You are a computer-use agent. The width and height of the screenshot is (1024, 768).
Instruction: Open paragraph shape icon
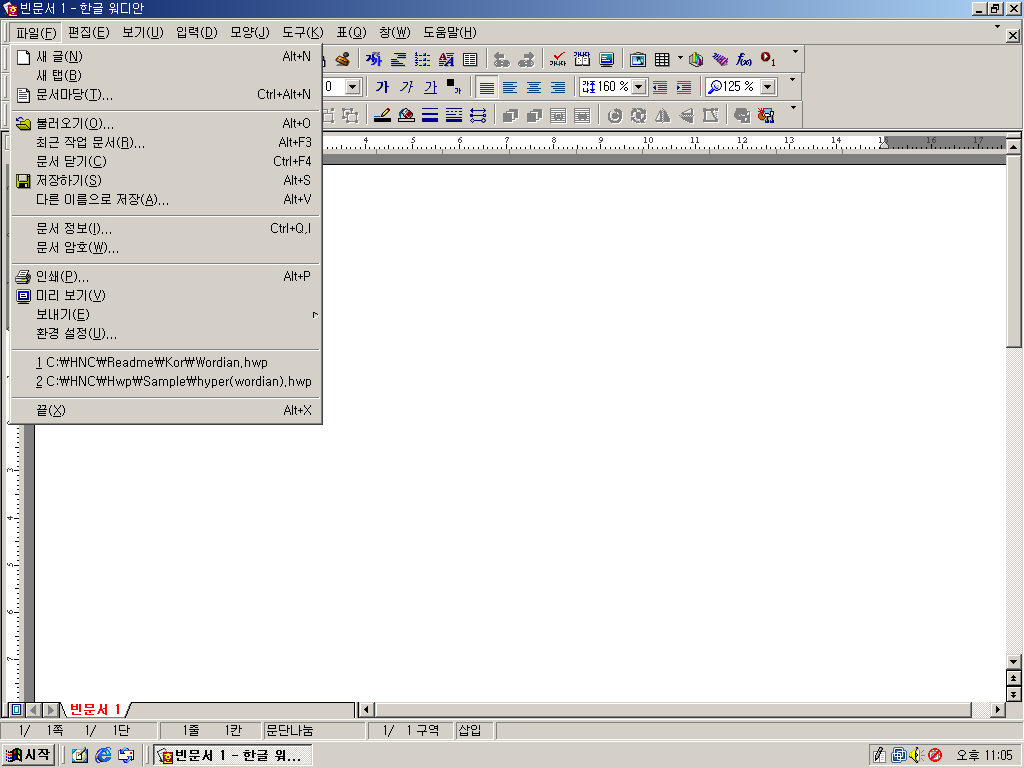tap(398, 59)
